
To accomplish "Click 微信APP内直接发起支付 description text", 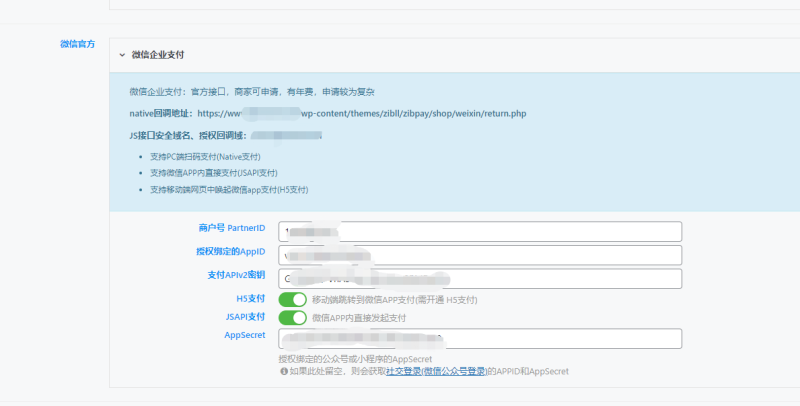I will 359,318.
